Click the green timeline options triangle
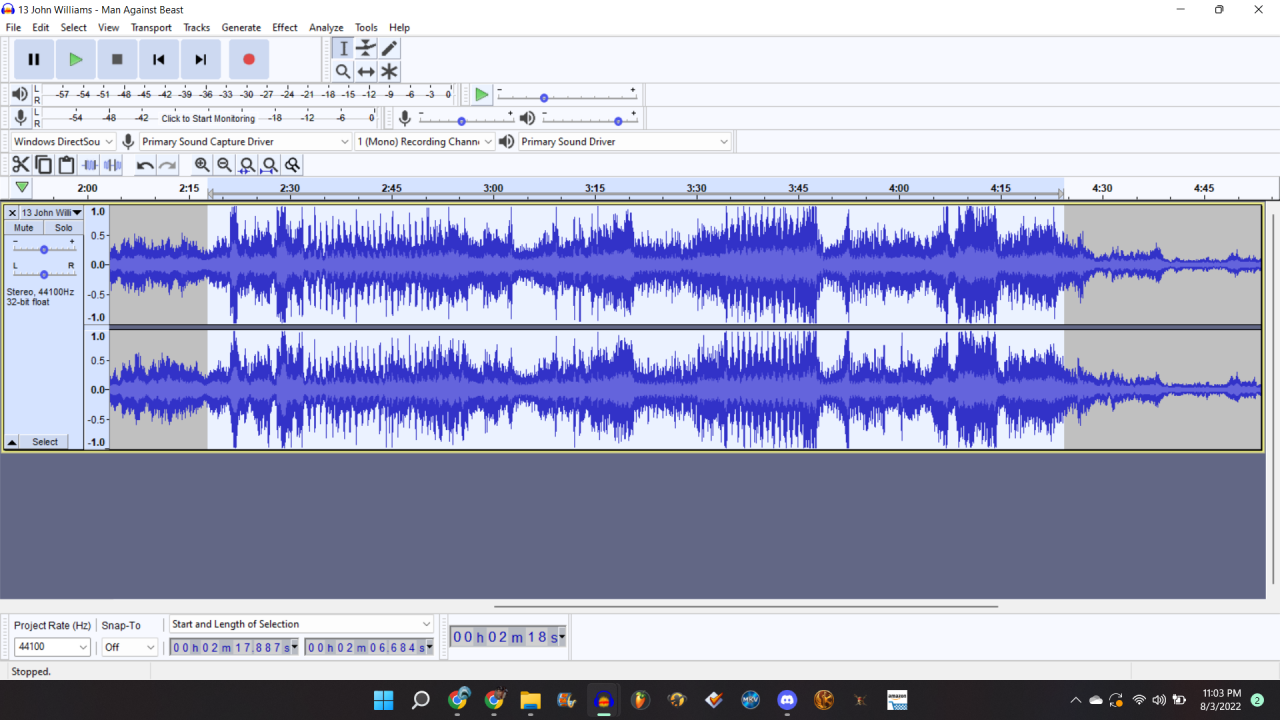This screenshot has height=720, width=1280. click(x=22, y=187)
